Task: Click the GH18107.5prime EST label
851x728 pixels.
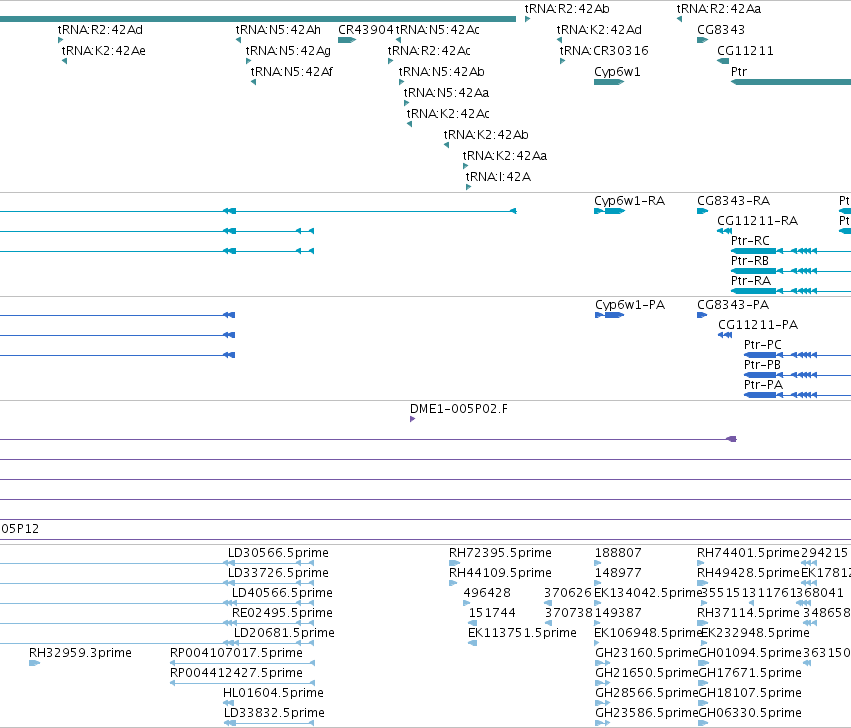Action: [750, 693]
